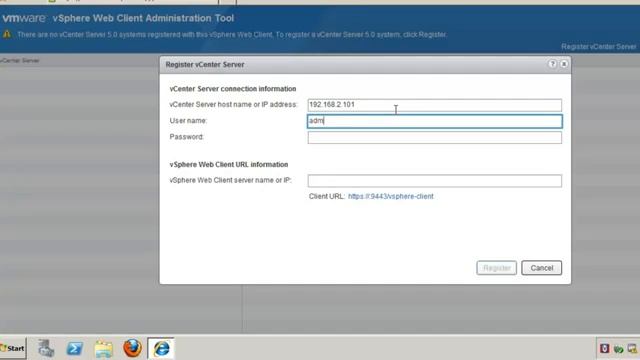Cancel the registration dialog
Viewport: 640px width, 360px height.
[542, 268]
